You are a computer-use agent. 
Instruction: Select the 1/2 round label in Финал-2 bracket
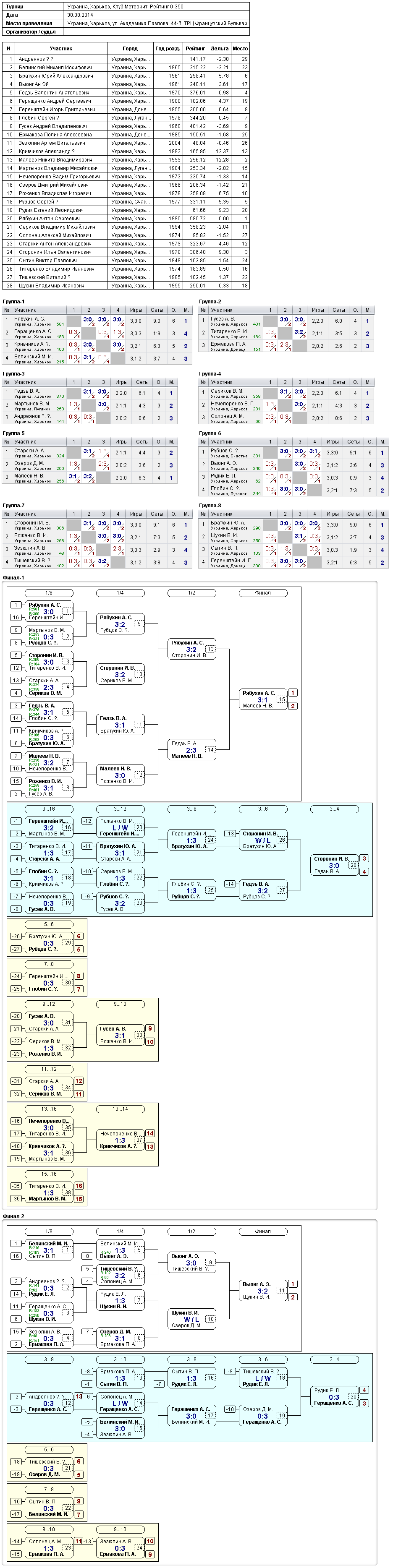coord(191,1231)
